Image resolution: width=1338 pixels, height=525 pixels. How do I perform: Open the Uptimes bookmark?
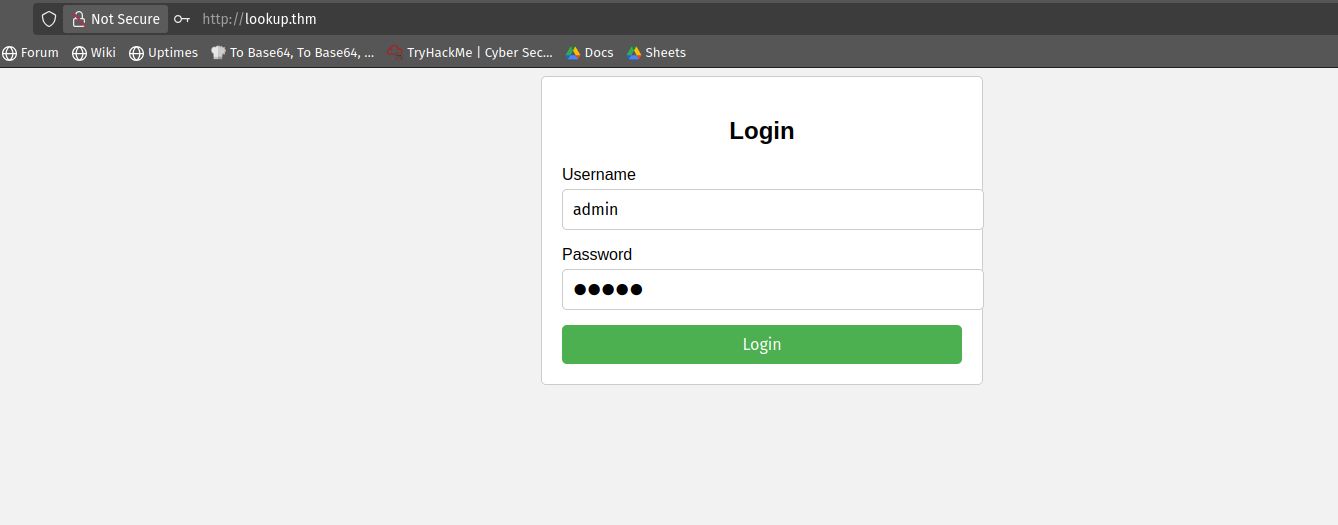coord(173,53)
